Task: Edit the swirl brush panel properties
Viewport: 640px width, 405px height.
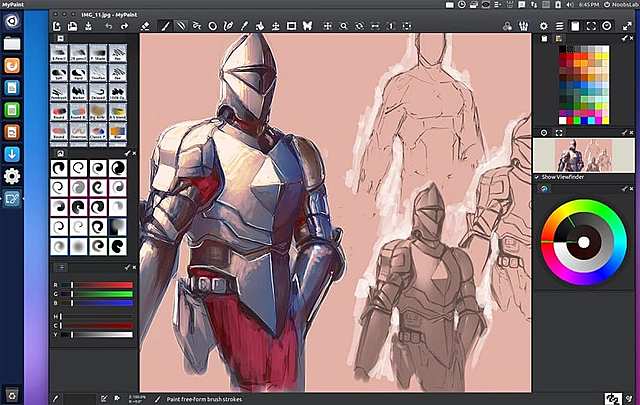Action: coord(127,154)
